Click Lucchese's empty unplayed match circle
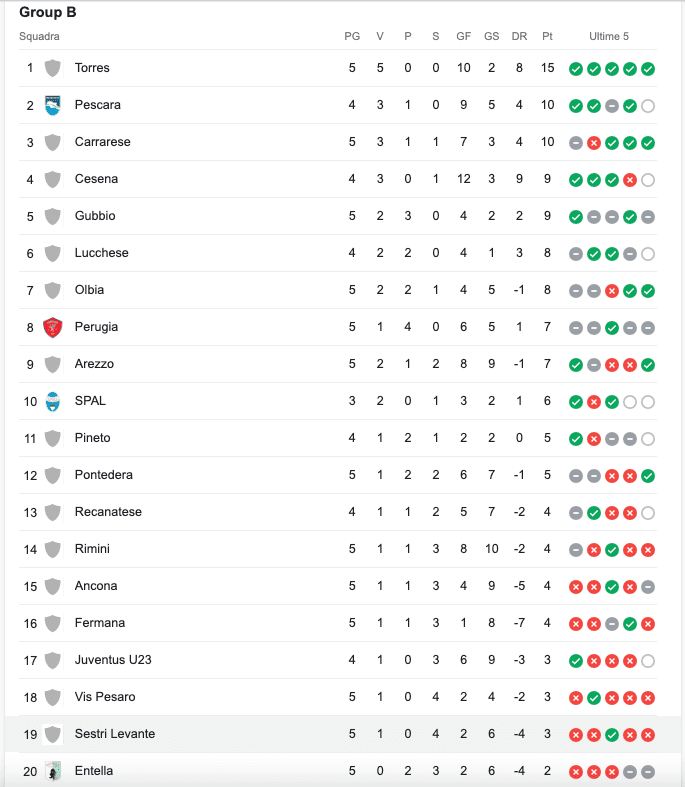685x787 pixels. coord(648,254)
